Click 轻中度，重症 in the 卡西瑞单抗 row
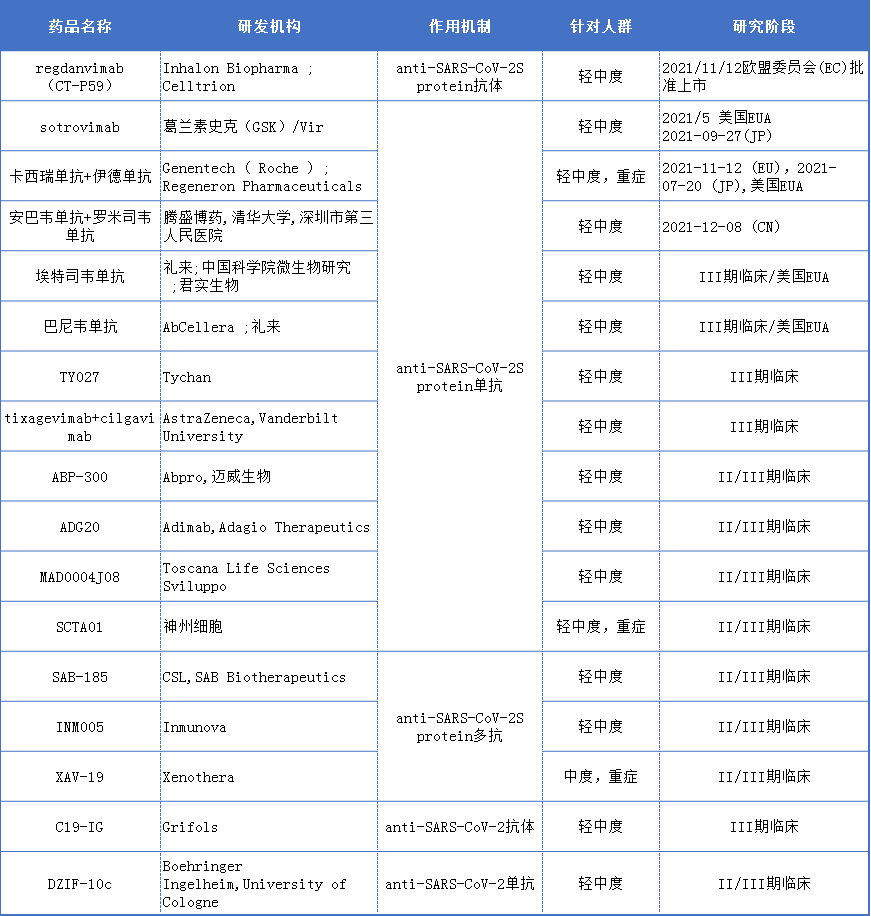The width and height of the screenshot is (871, 916). click(601, 176)
